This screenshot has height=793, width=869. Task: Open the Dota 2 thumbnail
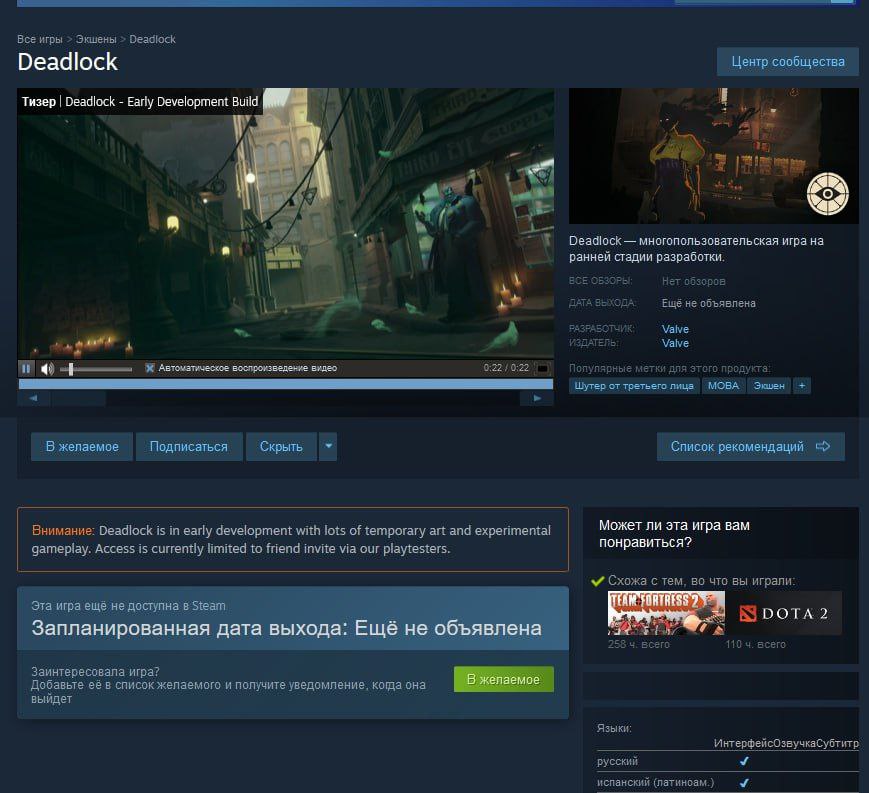click(x=783, y=613)
